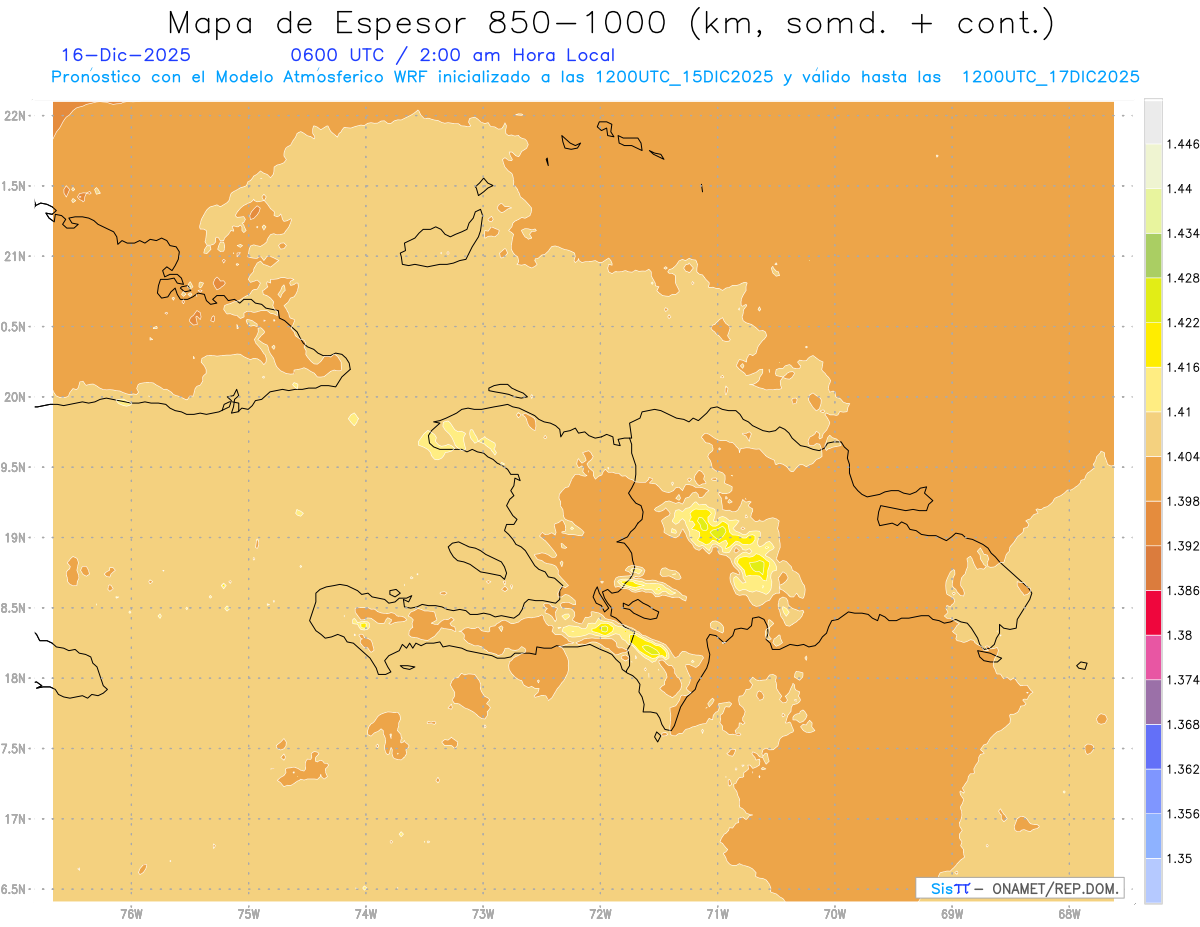Pick the dark orange swatch between 1.386 and 1.392
The image size is (1200, 927).
click(1153, 567)
